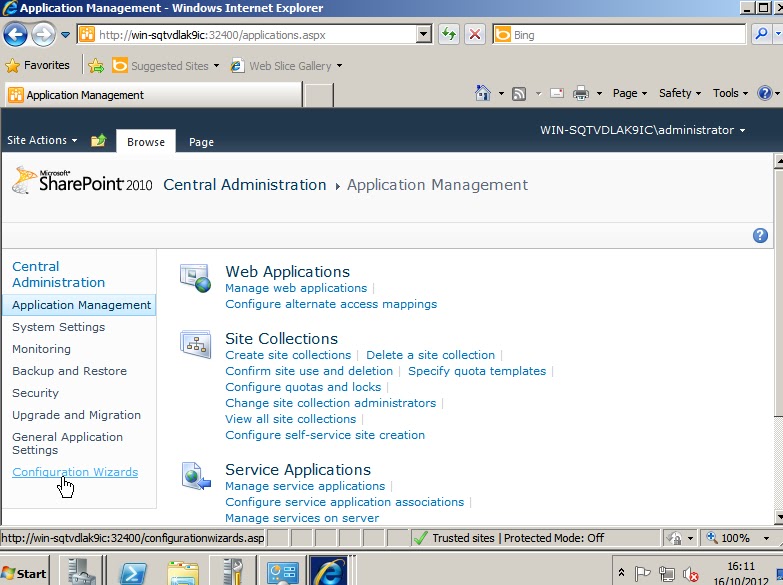Click the blue SharePoint Help icon
783x585 pixels.
(x=760, y=235)
